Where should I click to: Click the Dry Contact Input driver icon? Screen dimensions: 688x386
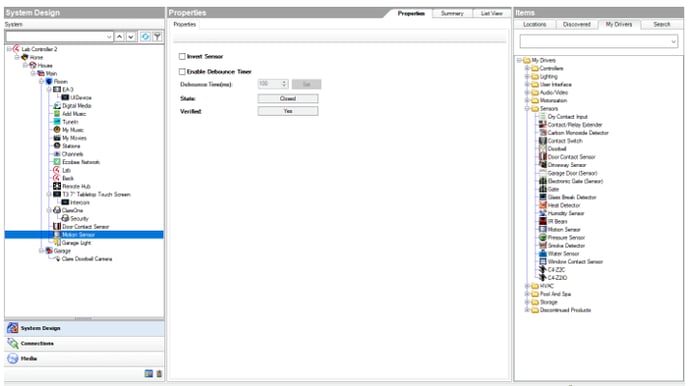point(543,117)
